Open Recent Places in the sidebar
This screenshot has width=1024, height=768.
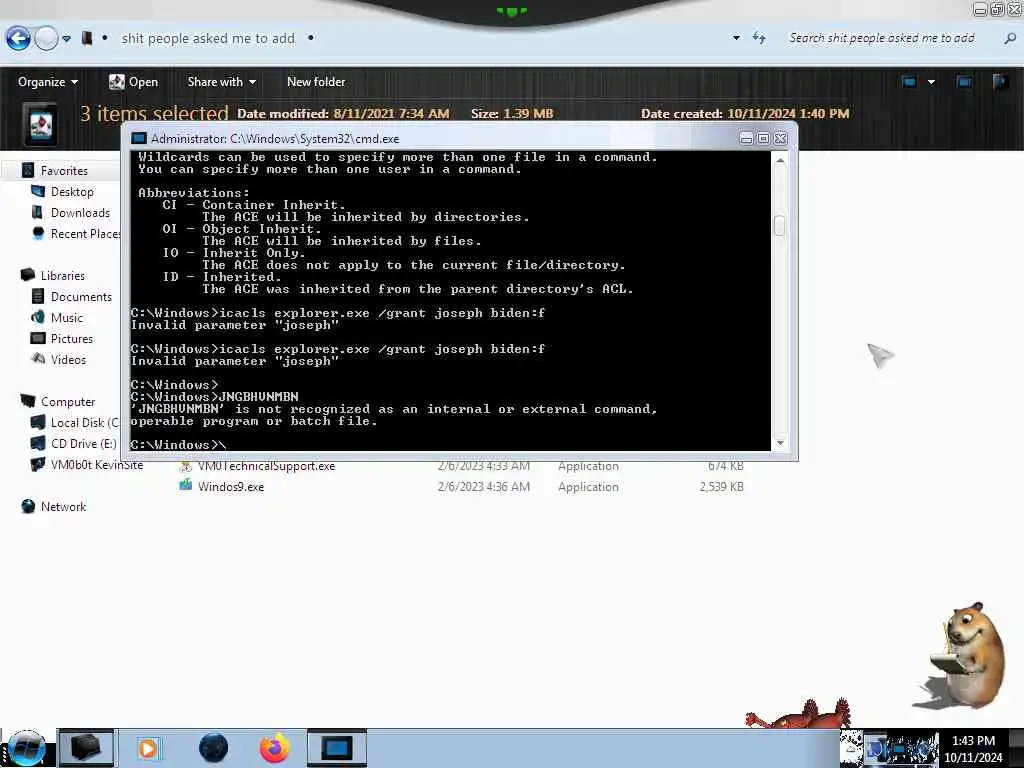pos(85,233)
